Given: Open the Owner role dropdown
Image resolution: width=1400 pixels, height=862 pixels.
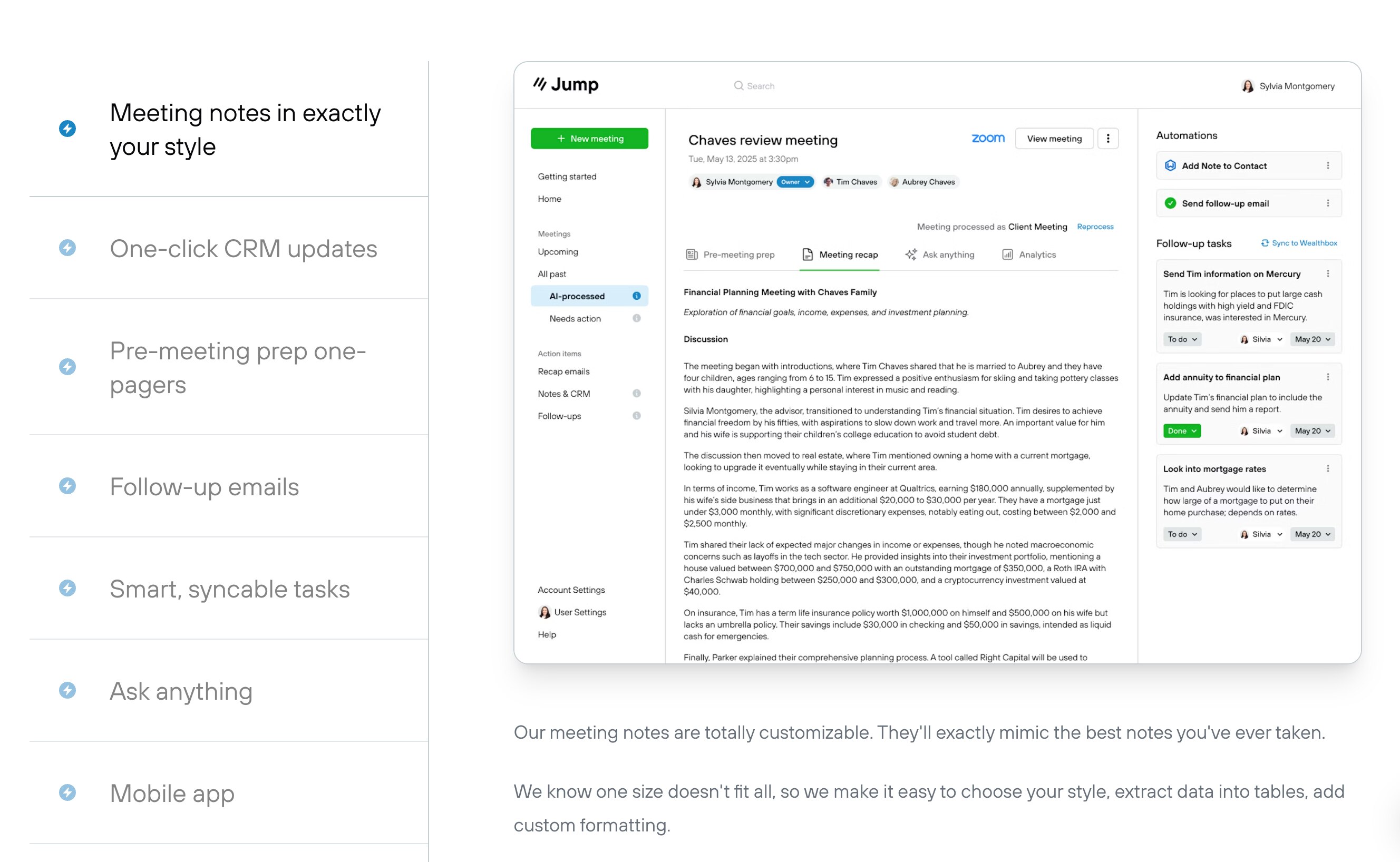Looking at the screenshot, I should pos(795,182).
